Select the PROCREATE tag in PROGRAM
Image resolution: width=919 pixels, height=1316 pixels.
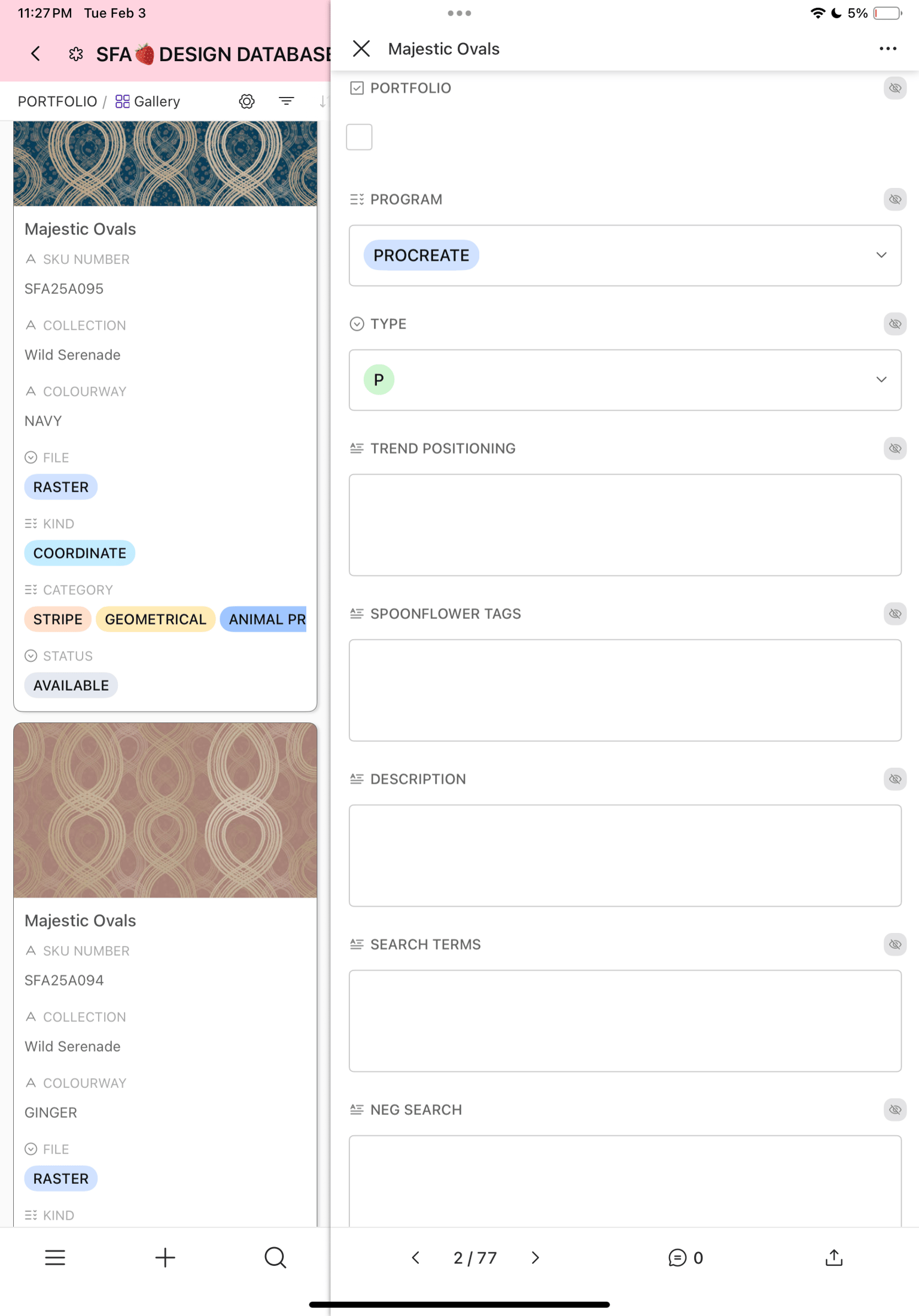click(421, 256)
